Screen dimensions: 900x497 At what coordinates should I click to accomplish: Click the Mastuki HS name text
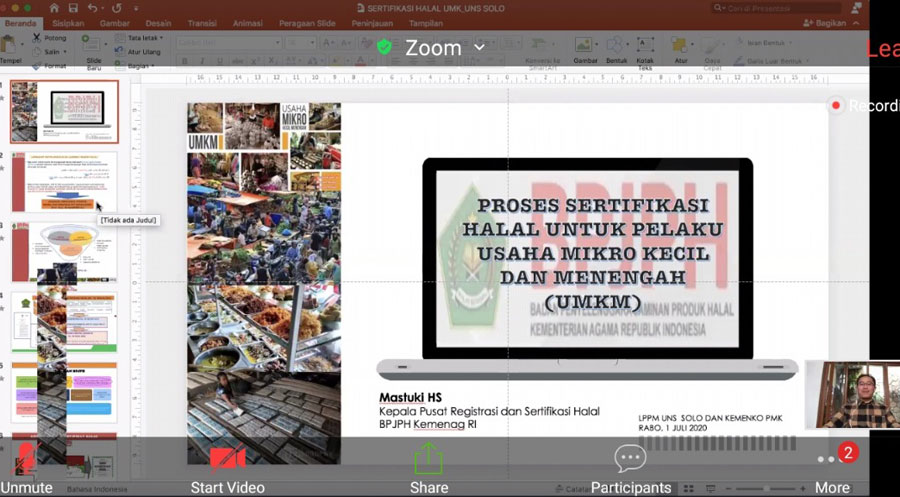[x=410, y=398]
